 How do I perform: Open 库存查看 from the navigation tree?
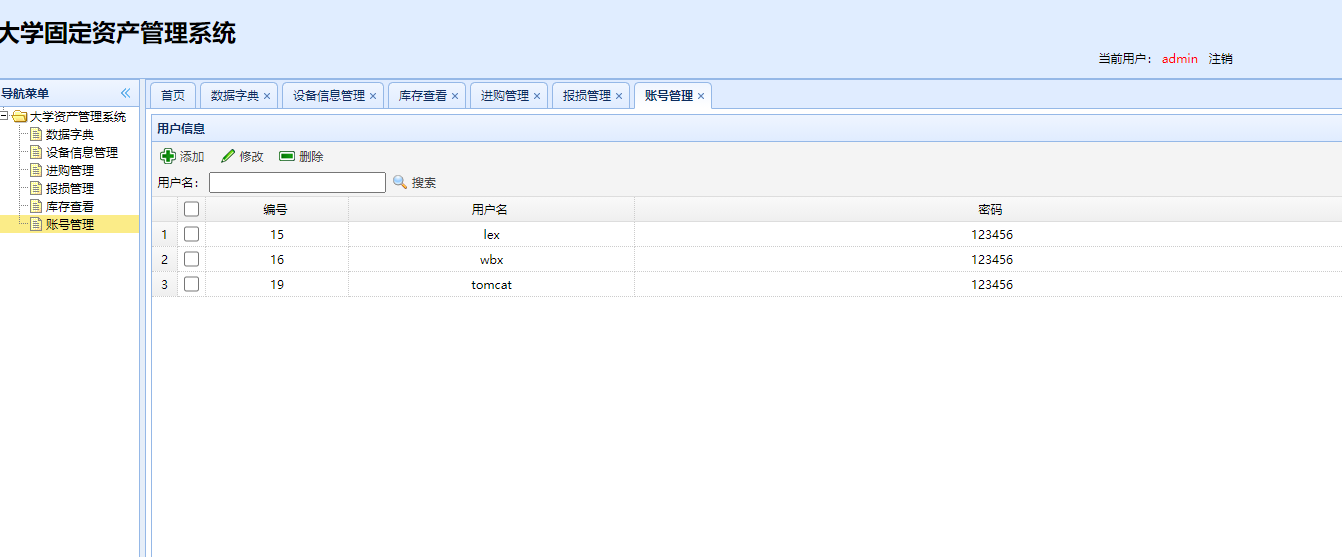pos(70,206)
